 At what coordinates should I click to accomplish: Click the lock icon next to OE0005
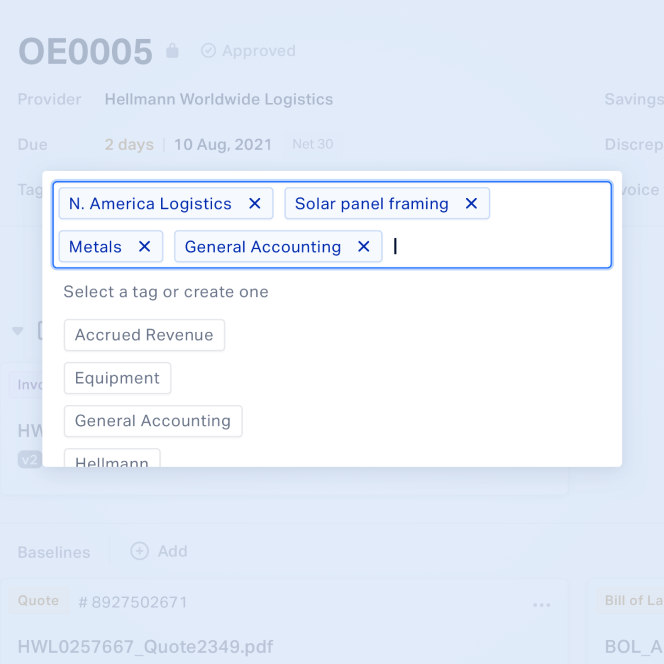pos(172,51)
